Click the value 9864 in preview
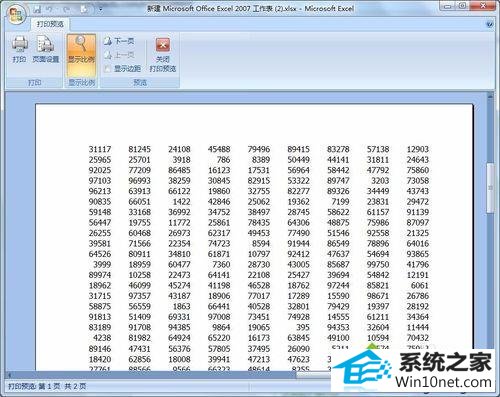 [221, 327]
